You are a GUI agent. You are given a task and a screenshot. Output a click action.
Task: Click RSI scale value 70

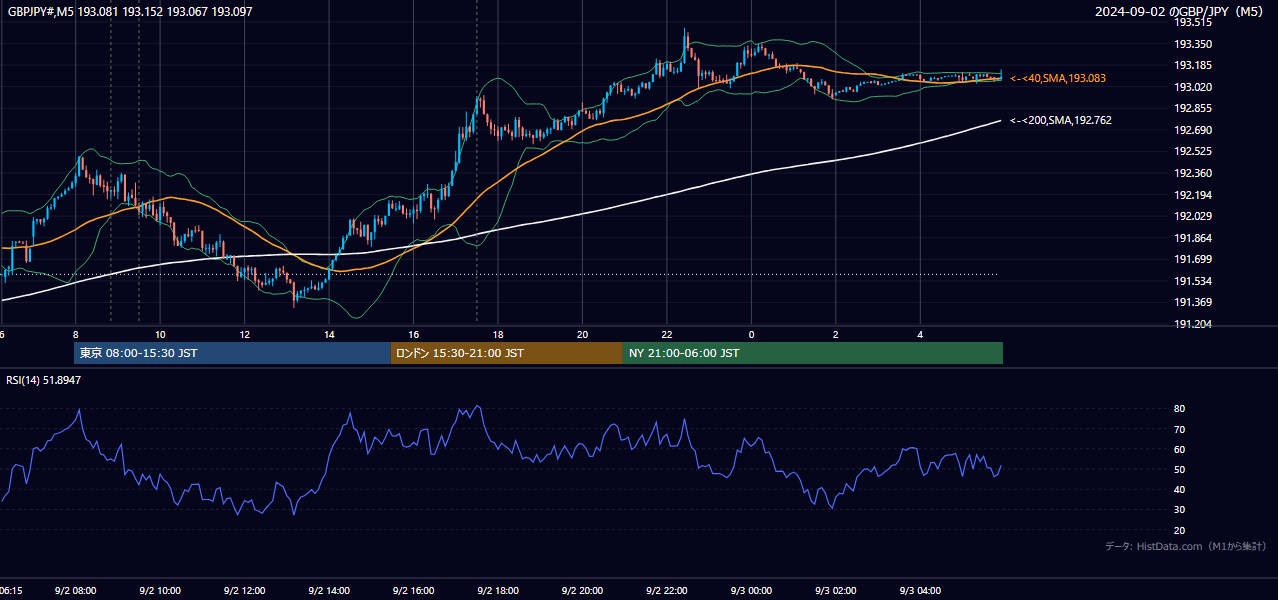click(x=1180, y=429)
